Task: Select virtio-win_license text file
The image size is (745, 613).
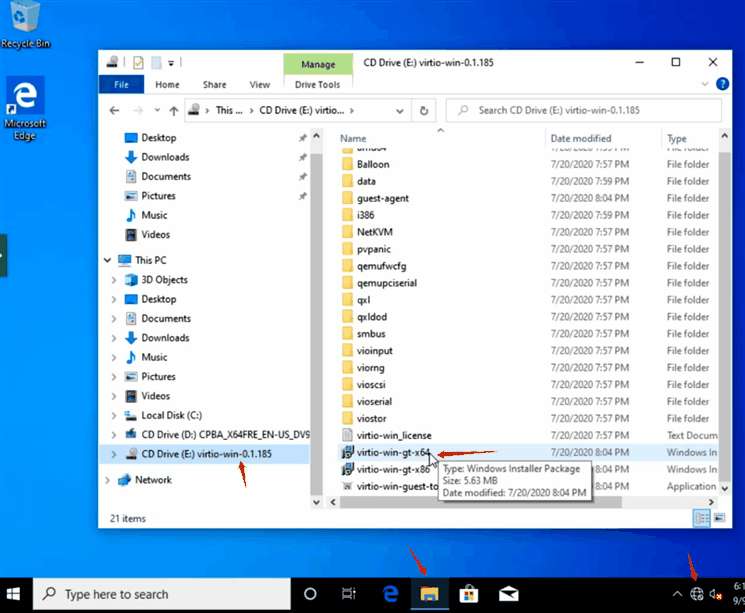Action: click(x=394, y=435)
